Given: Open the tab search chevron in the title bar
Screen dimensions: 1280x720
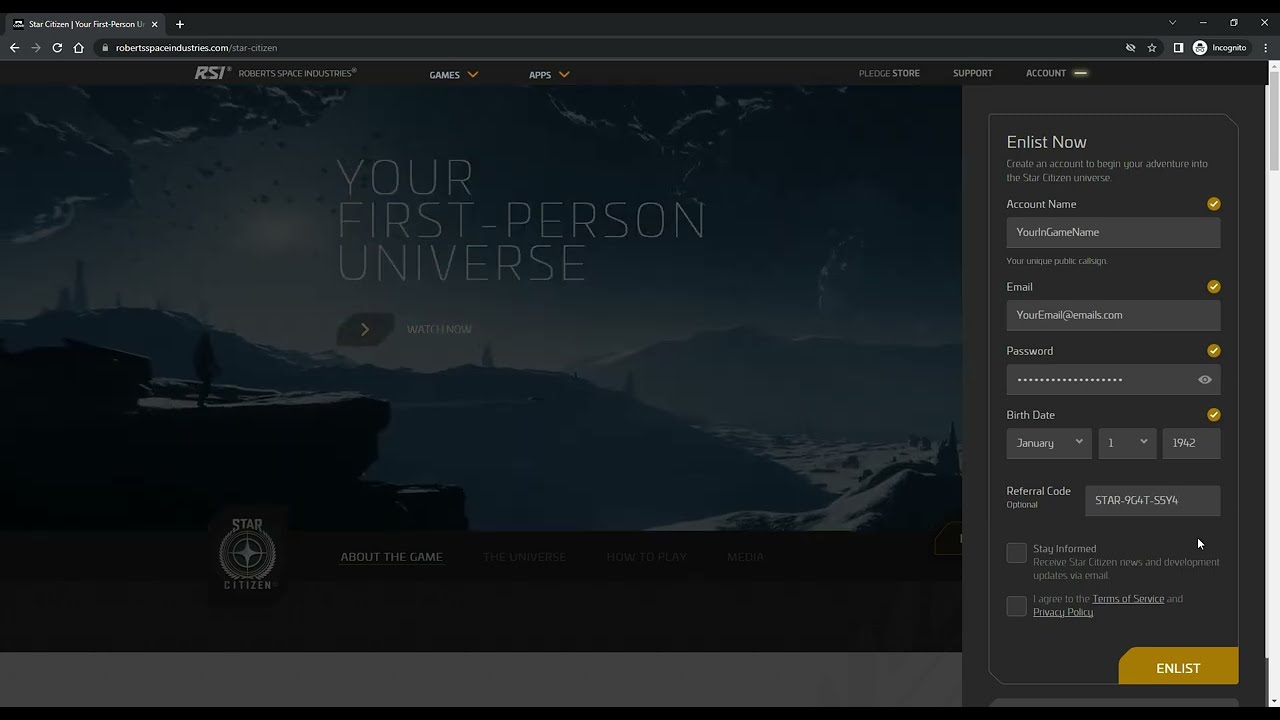Looking at the screenshot, I should 1172,22.
